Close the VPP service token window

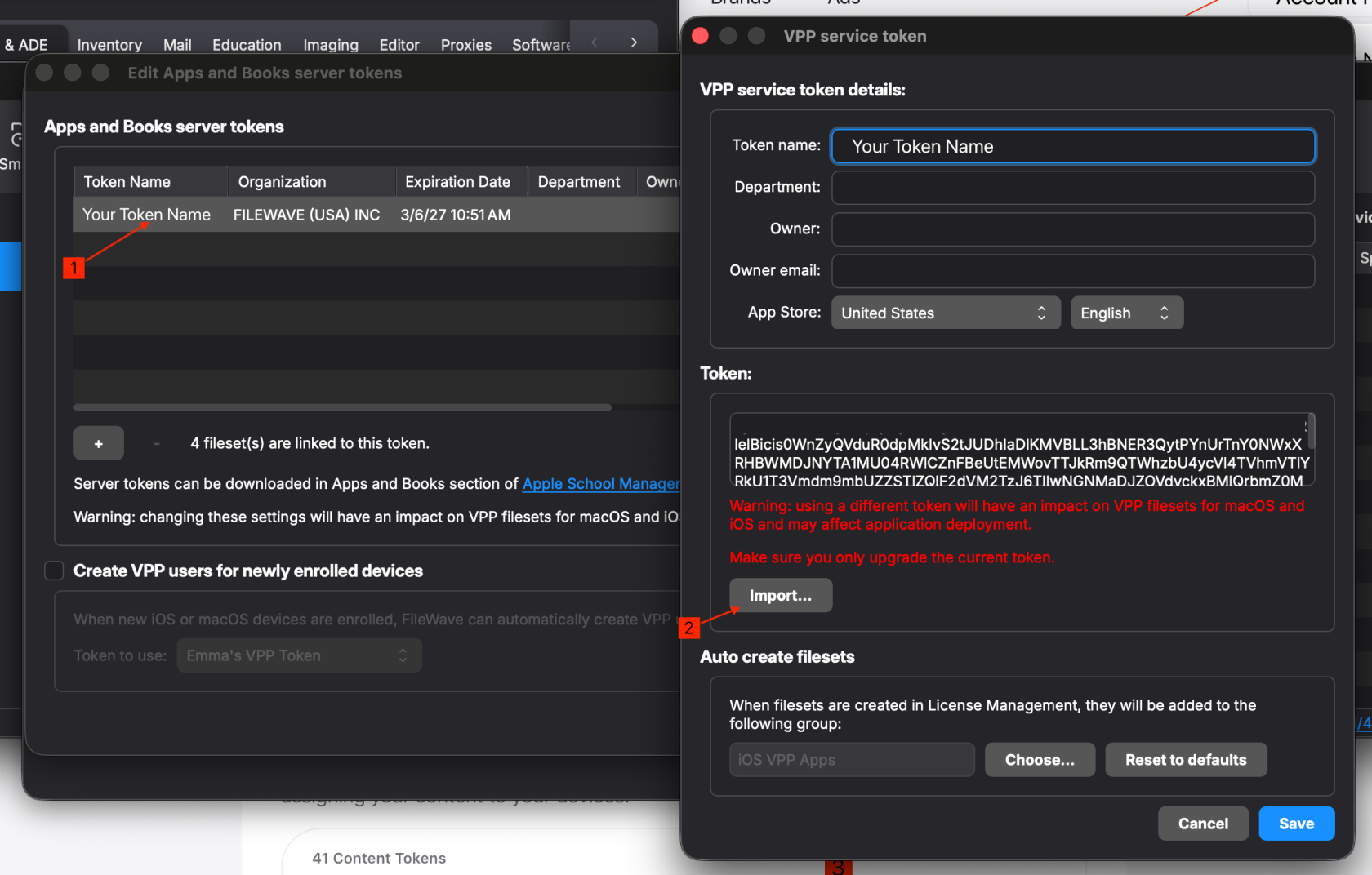700,36
